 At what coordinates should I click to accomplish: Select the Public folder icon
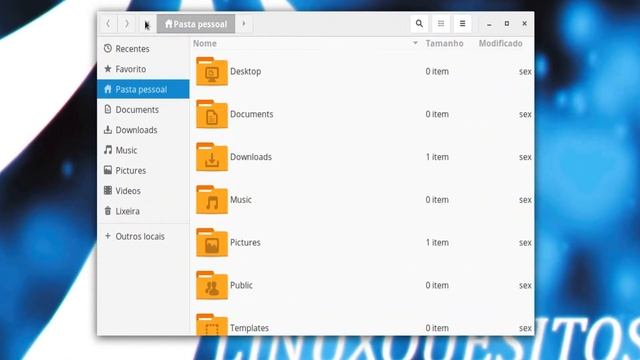[212, 286]
